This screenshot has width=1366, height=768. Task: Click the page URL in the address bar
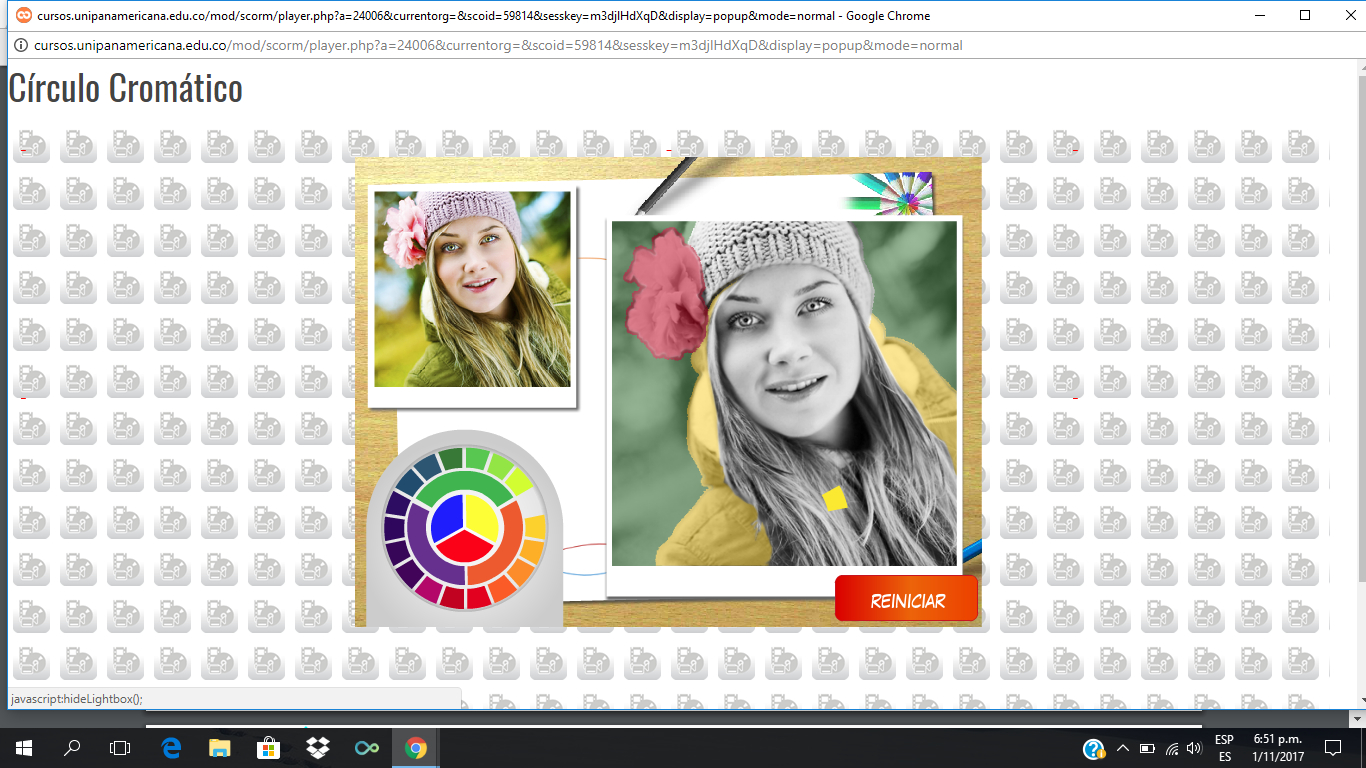[498, 45]
